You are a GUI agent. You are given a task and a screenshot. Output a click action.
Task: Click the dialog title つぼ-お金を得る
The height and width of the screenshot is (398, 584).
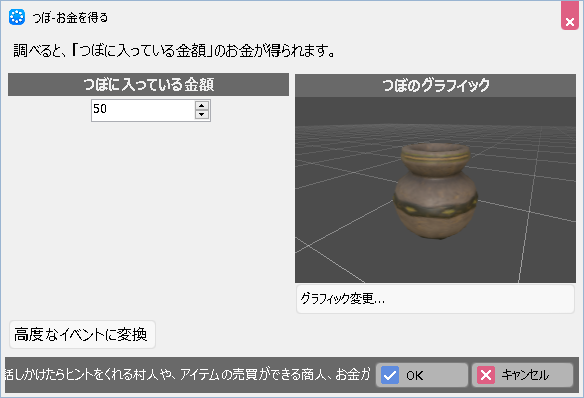[70, 17]
